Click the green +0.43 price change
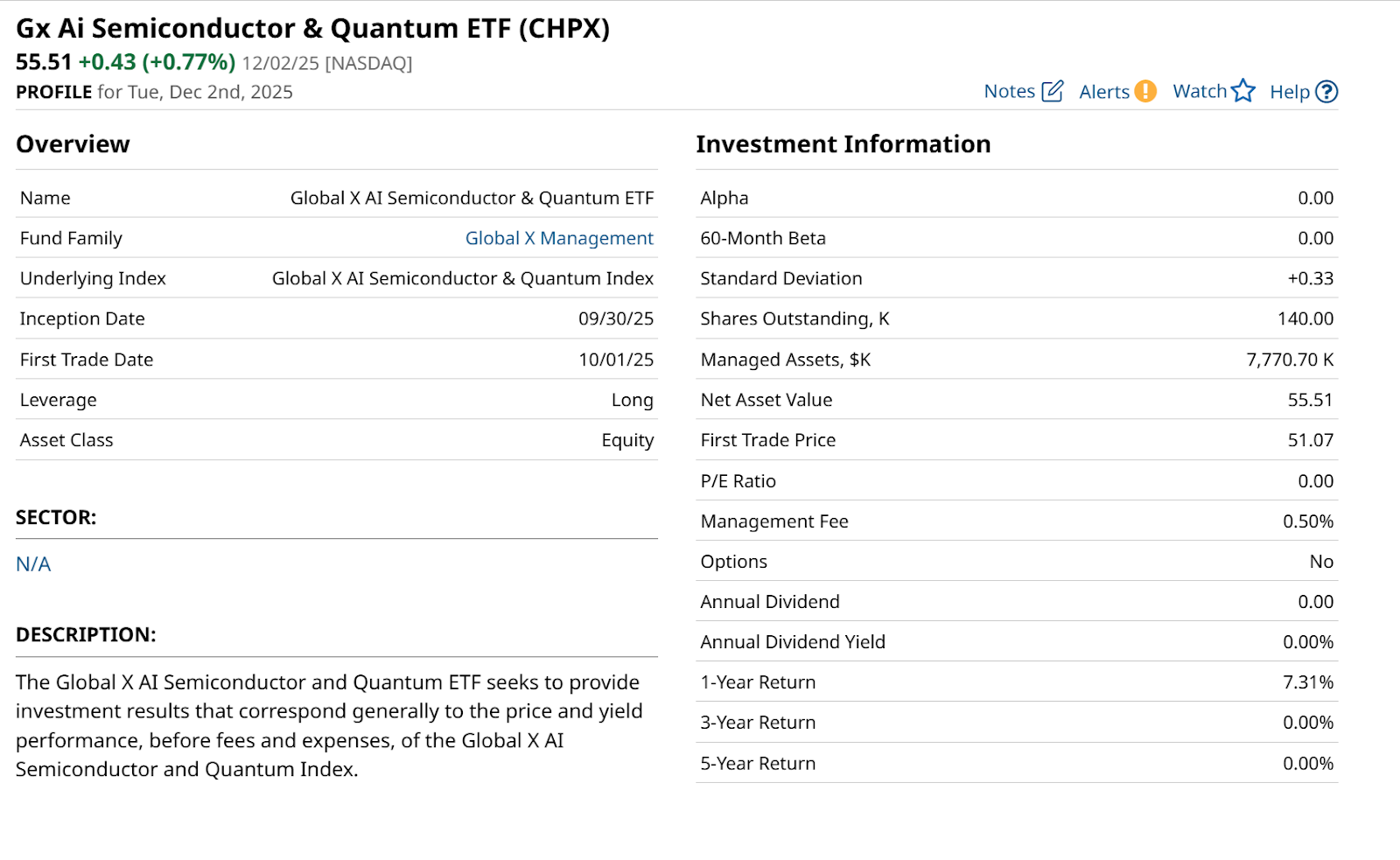This screenshot has height=860, width=1400. click(108, 62)
